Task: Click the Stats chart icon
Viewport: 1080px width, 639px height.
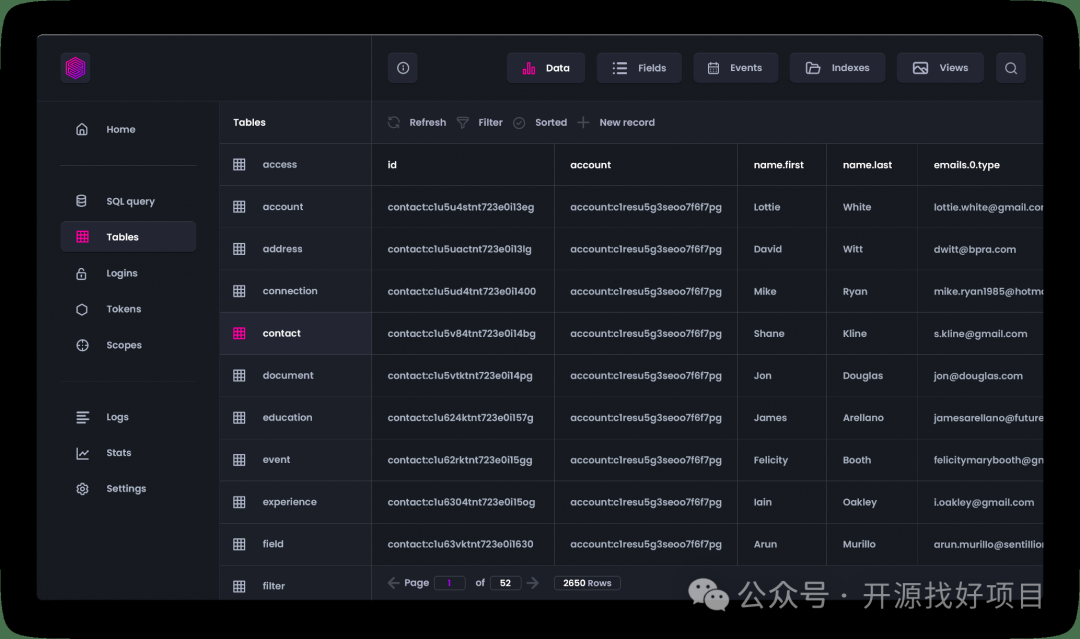Action: [82, 452]
